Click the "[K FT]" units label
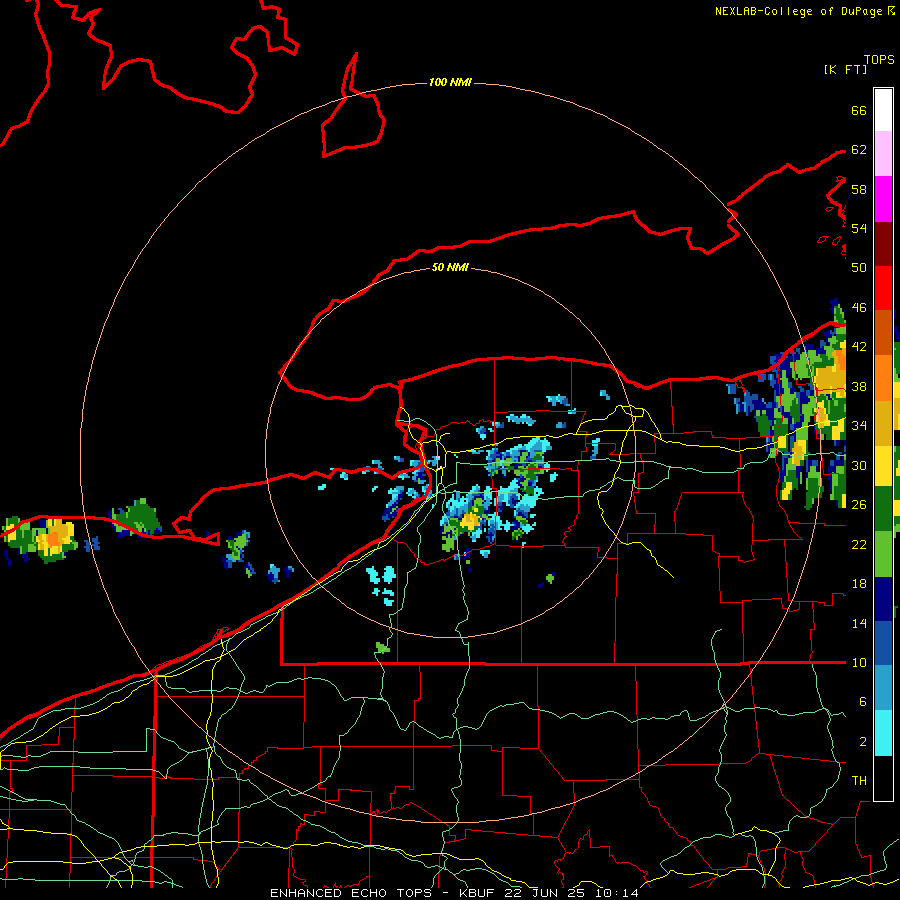This screenshot has width=900, height=900. (845, 70)
